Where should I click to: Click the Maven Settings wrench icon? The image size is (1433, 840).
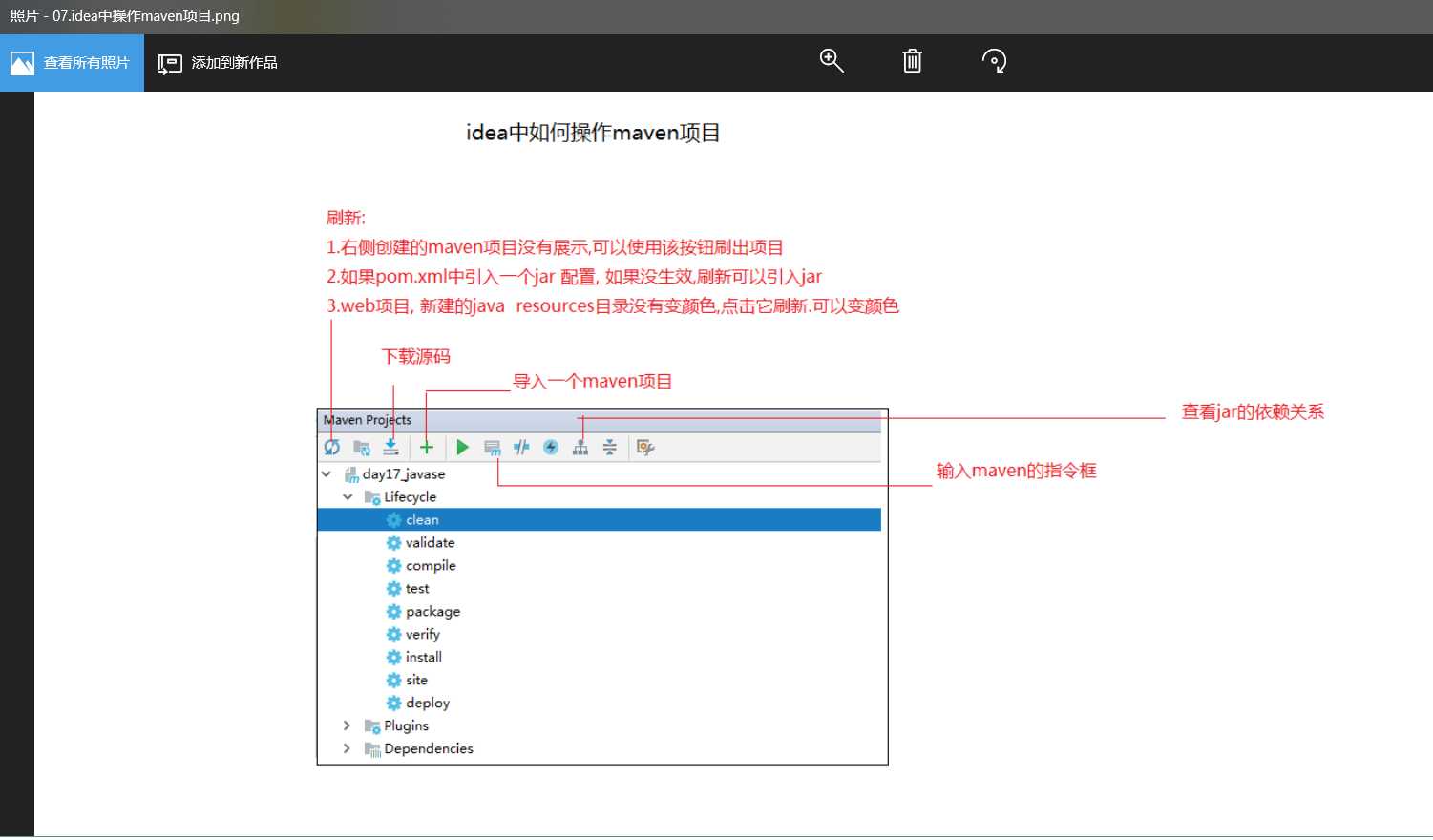pos(645,447)
